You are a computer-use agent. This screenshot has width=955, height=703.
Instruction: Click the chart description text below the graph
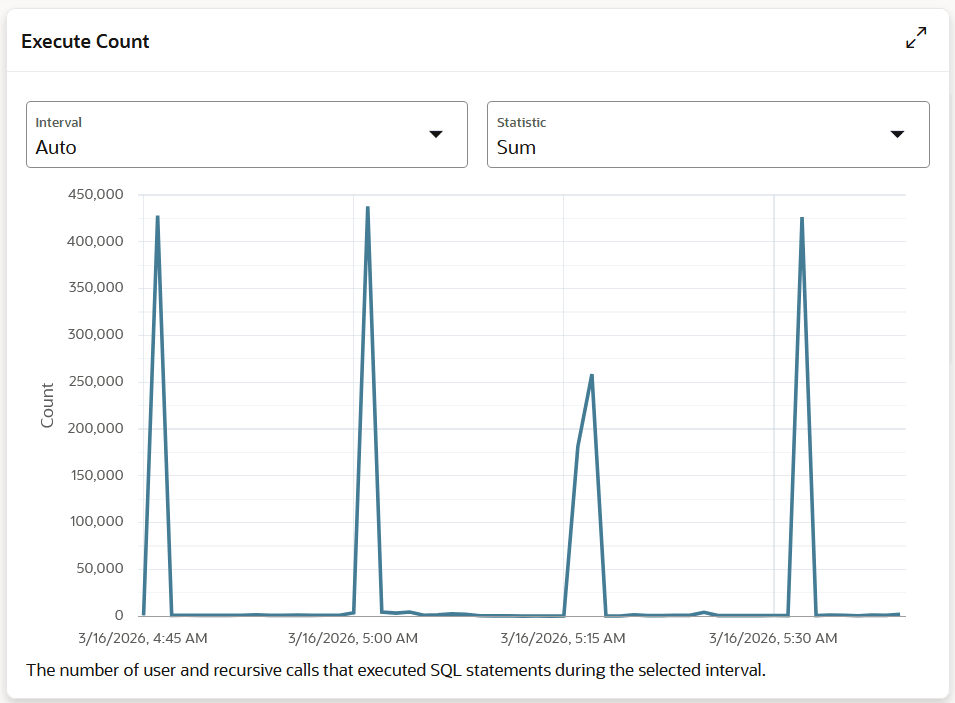tap(396, 670)
